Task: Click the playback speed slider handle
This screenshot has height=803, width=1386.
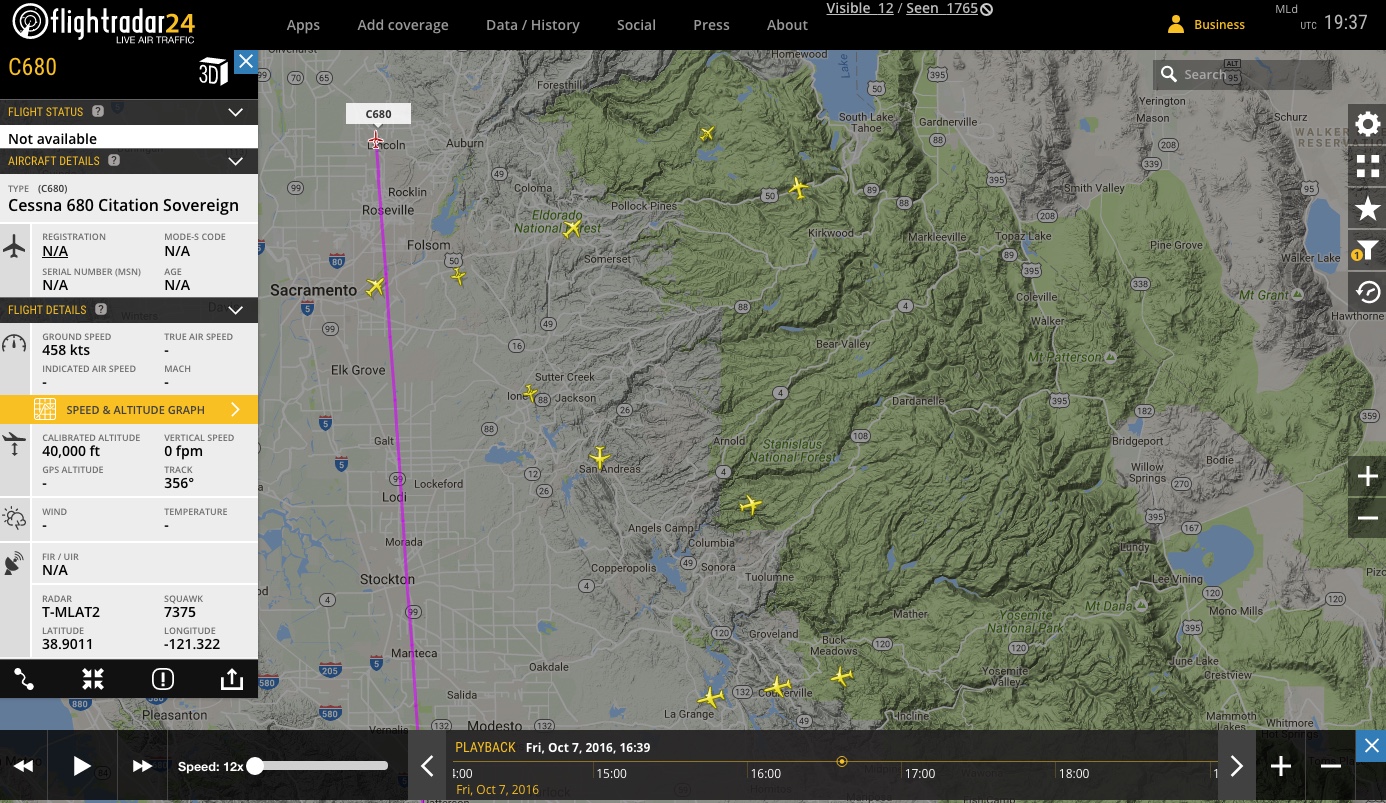Action: click(x=255, y=766)
